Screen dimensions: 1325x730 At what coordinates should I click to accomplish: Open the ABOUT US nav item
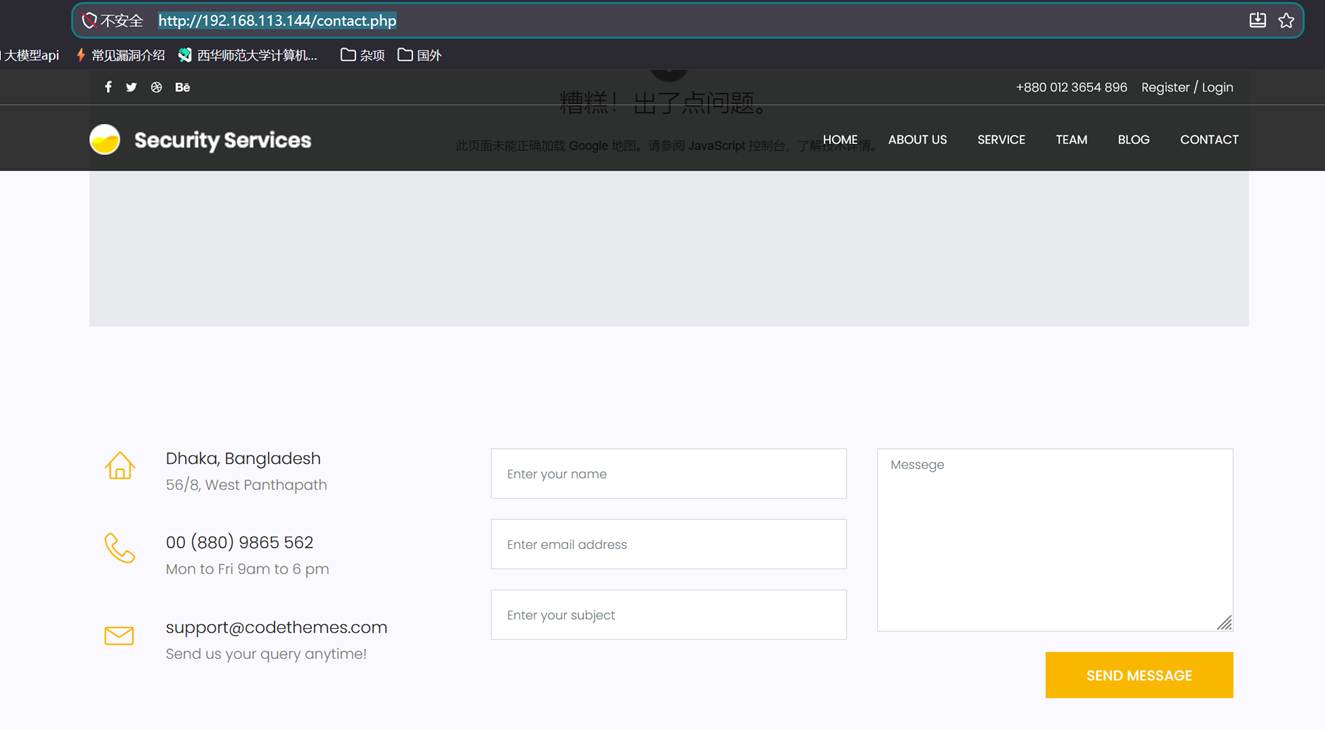click(917, 140)
